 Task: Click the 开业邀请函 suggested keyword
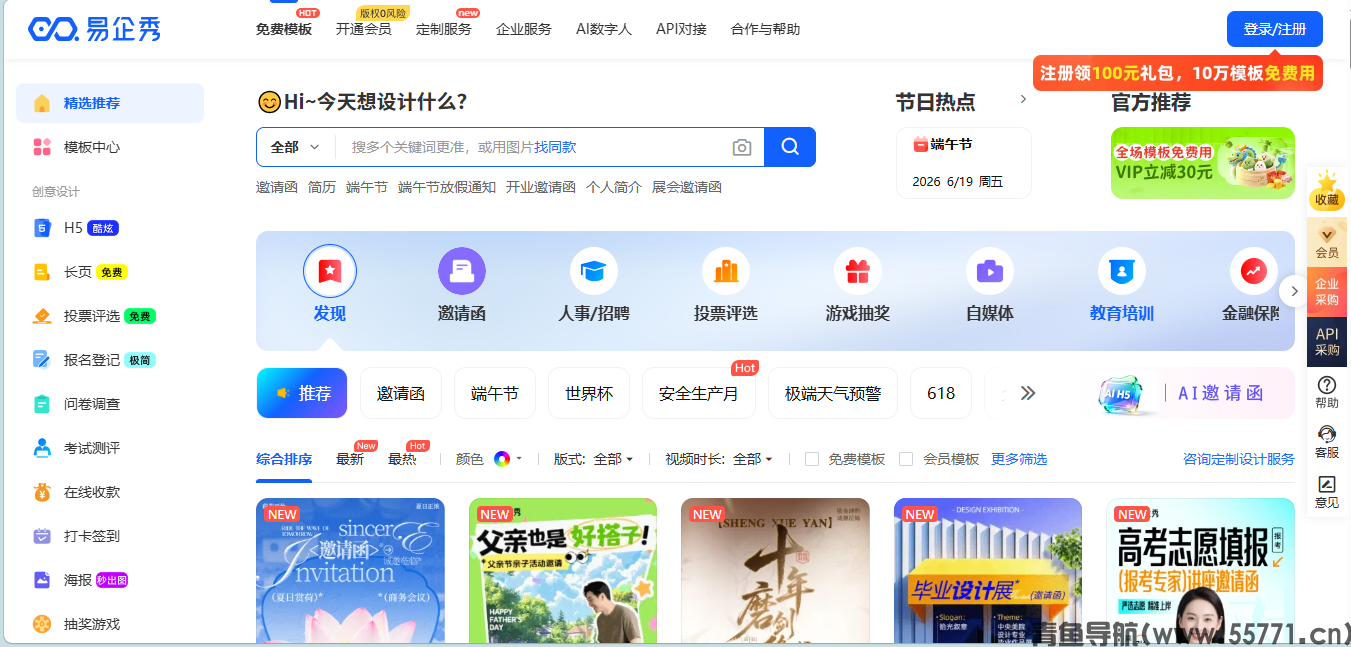pyautogui.click(x=541, y=187)
